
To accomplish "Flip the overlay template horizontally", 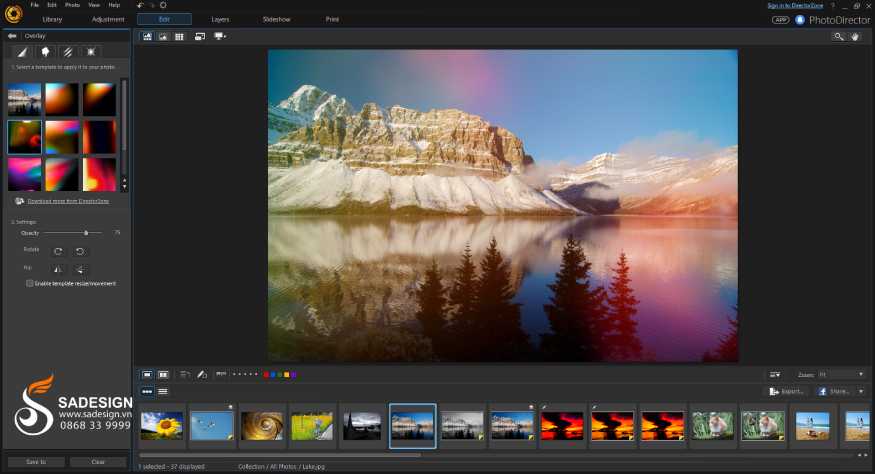I will pyautogui.click(x=58, y=270).
